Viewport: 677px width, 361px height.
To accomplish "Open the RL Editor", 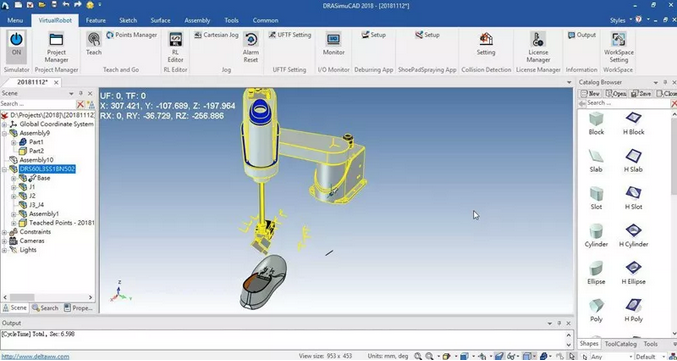I will pos(175,48).
